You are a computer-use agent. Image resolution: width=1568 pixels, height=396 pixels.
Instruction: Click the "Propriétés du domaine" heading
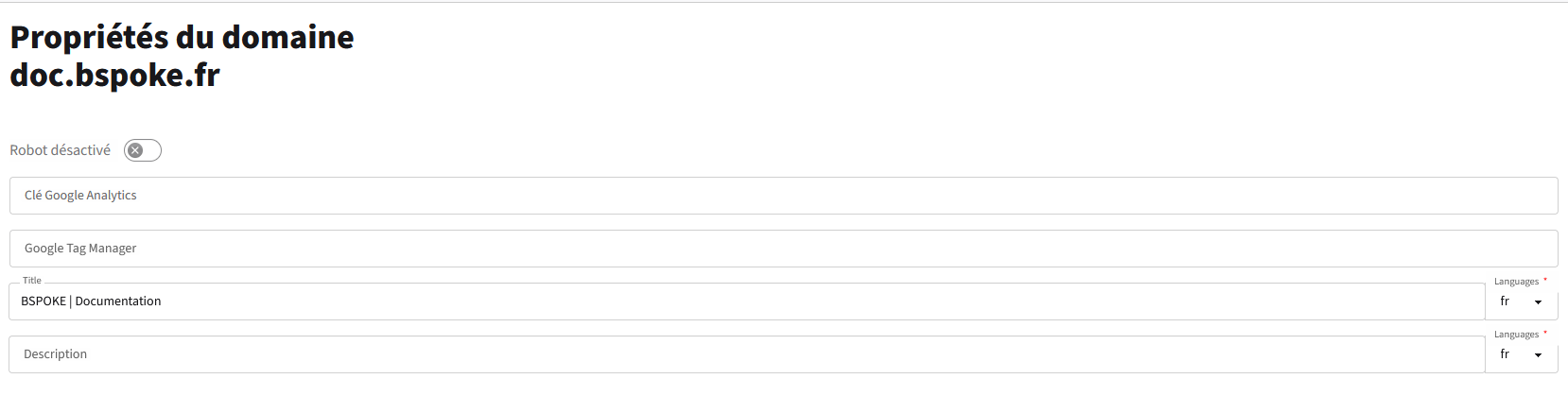[182, 37]
